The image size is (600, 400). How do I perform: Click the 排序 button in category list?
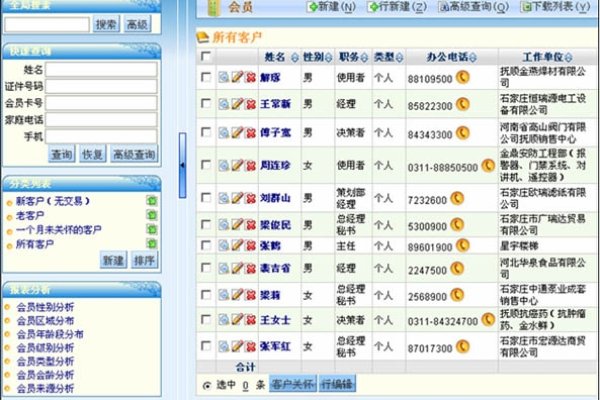click(144, 260)
